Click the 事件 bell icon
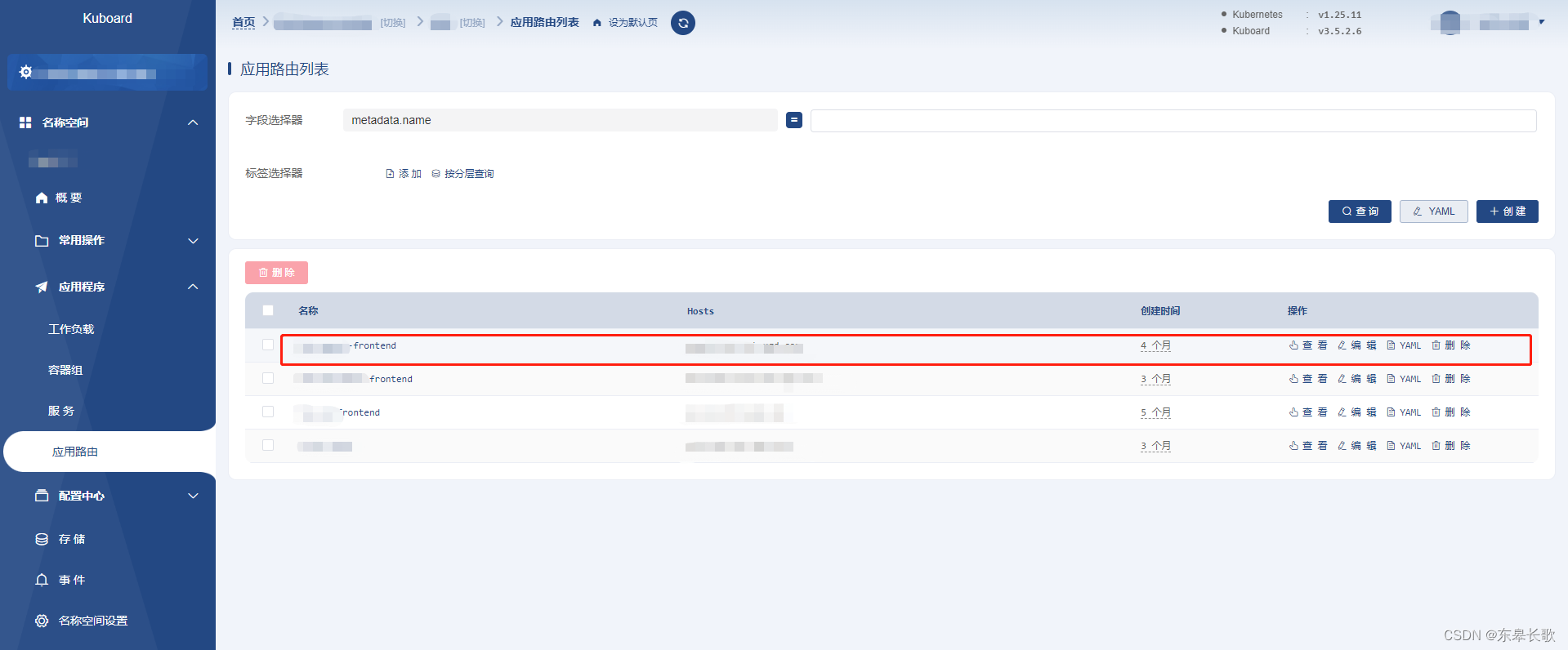The width and height of the screenshot is (1568, 650). click(42, 580)
